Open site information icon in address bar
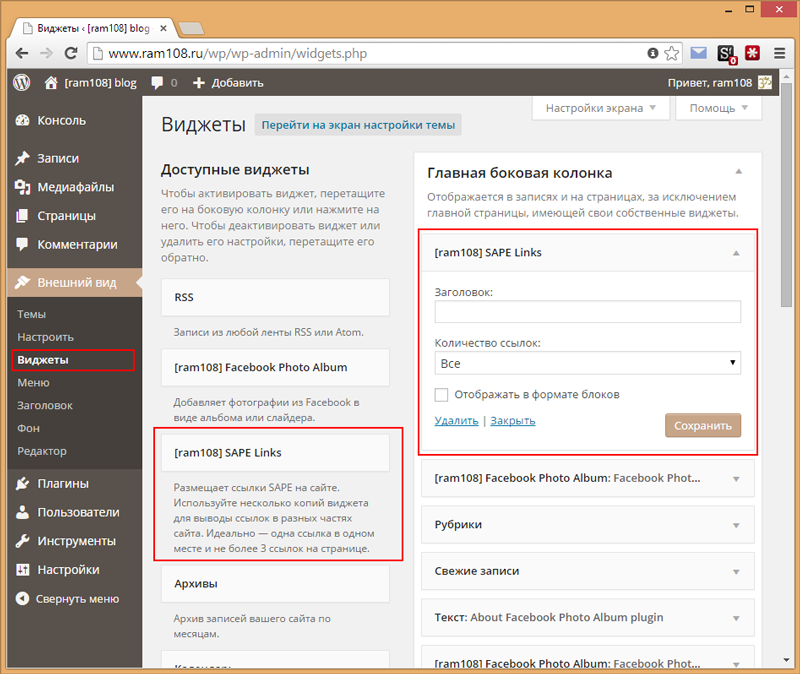 (x=653, y=53)
